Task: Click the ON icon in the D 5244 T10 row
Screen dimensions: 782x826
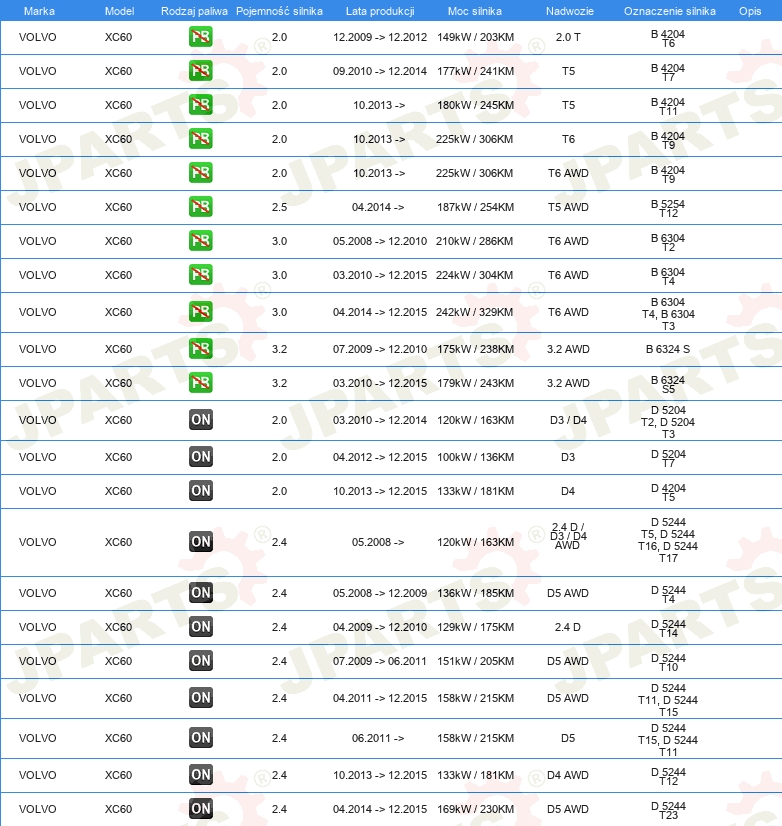Action: coord(200,661)
